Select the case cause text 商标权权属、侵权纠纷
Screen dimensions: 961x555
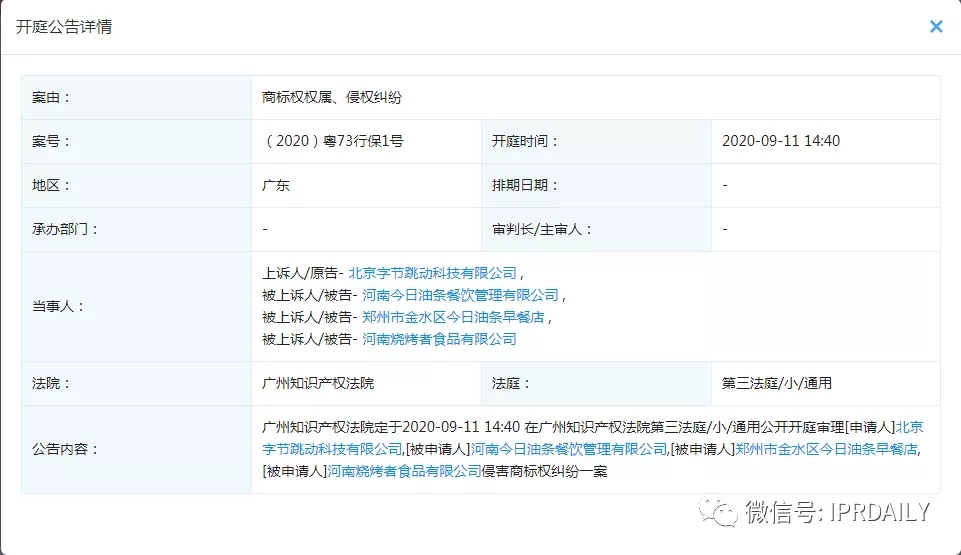tap(332, 97)
